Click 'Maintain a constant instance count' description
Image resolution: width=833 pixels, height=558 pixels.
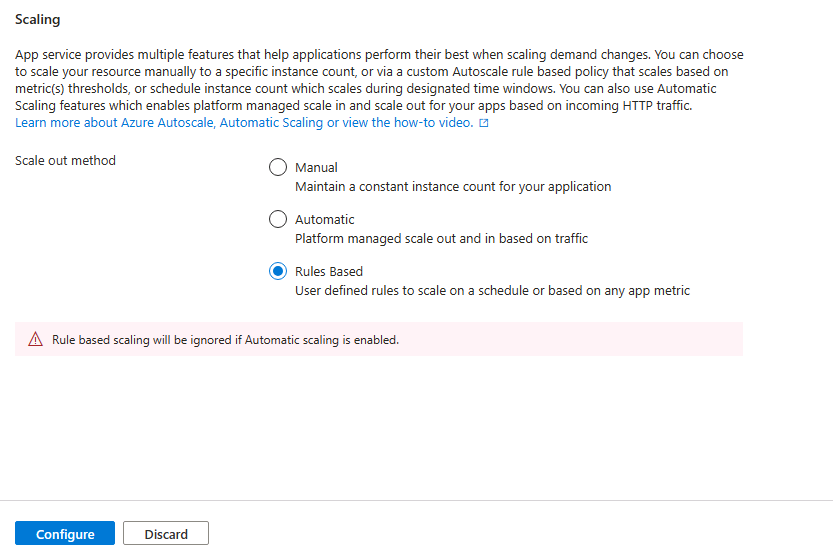click(453, 187)
